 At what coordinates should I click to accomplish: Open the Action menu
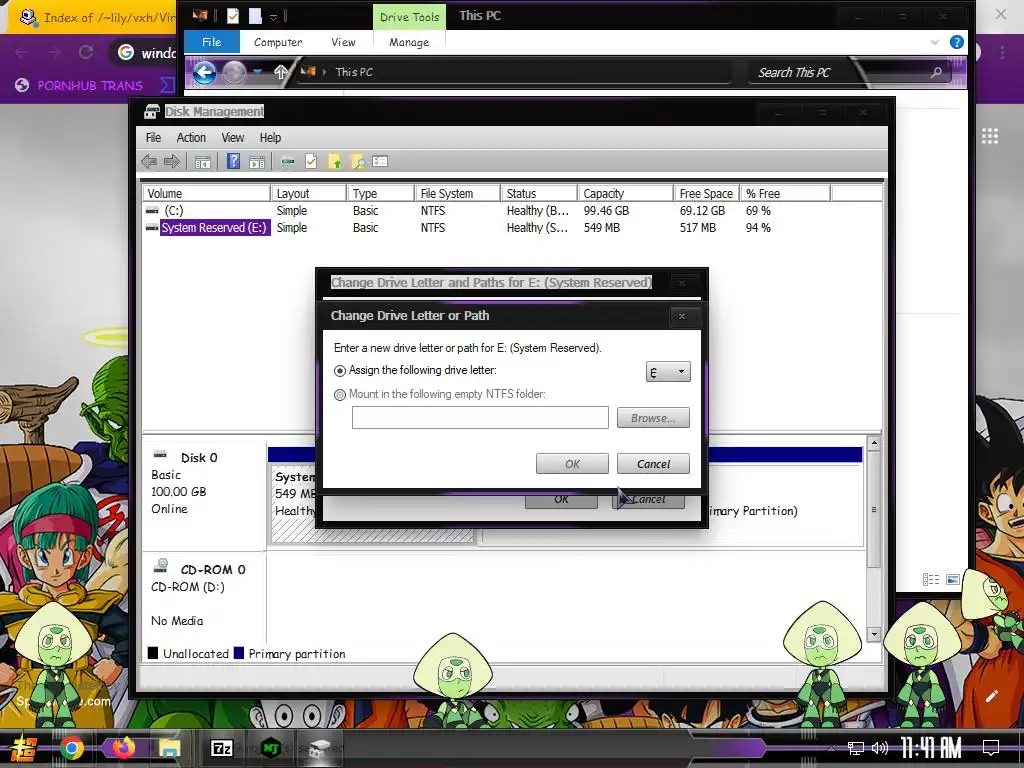pos(191,138)
